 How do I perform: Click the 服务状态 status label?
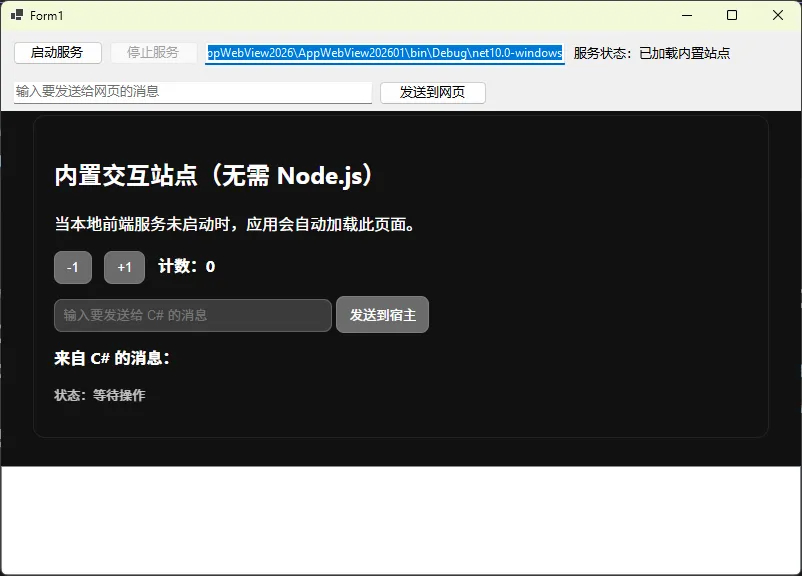[652, 53]
